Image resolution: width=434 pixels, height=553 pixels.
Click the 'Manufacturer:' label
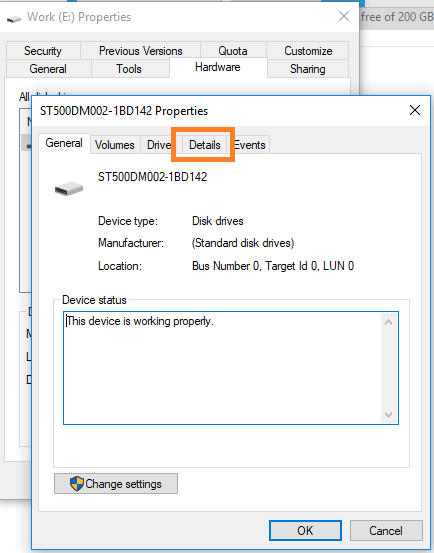[x=131, y=243]
